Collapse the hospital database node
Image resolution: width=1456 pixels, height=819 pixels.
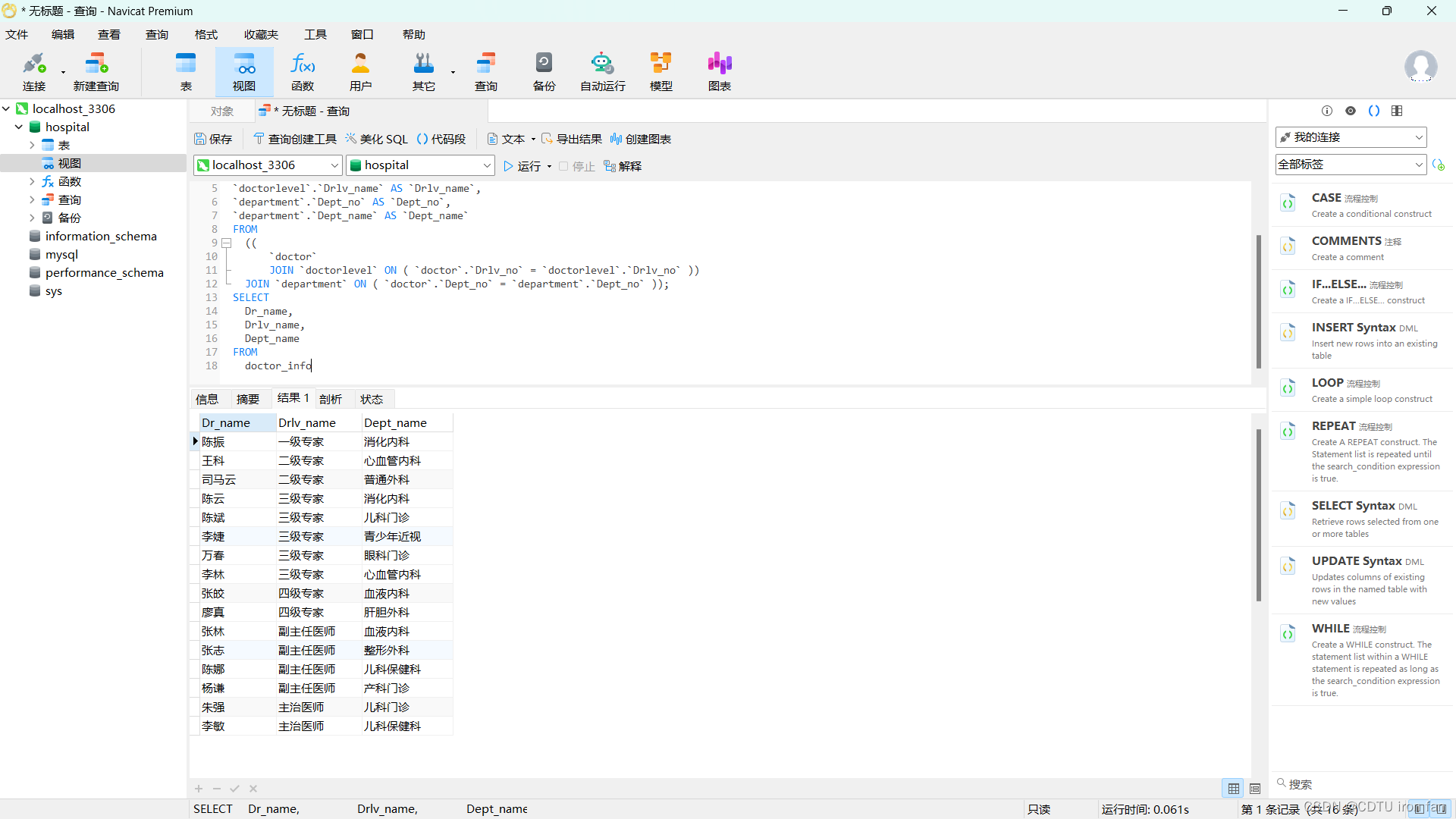click(19, 127)
